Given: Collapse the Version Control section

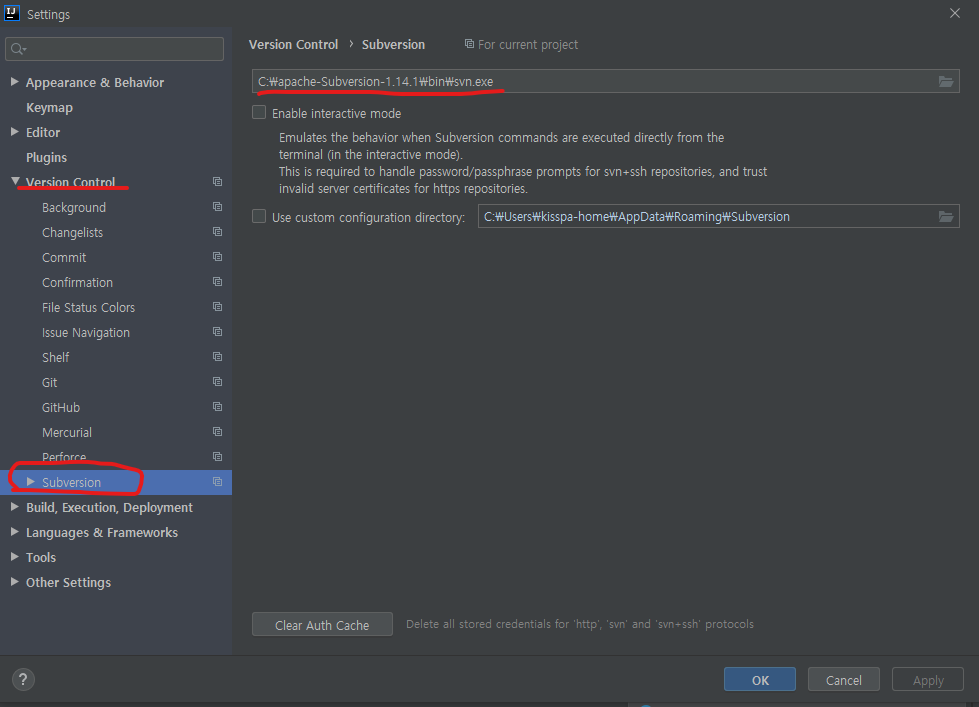Looking at the screenshot, I should tap(15, 181).
